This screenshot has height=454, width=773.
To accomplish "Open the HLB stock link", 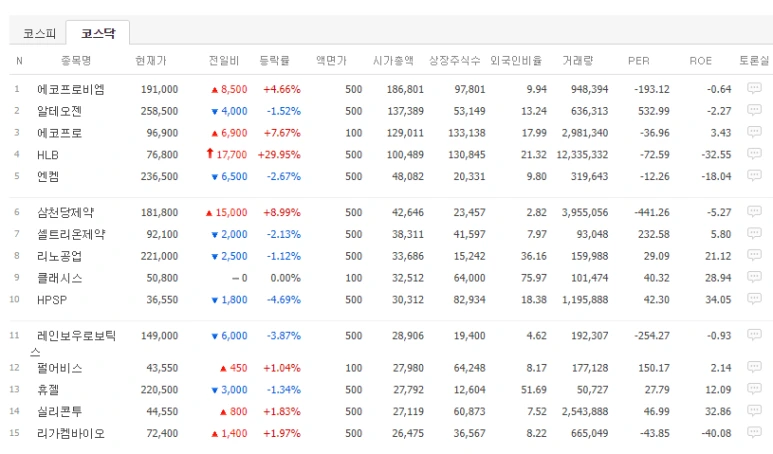I will tap(48, 155).
